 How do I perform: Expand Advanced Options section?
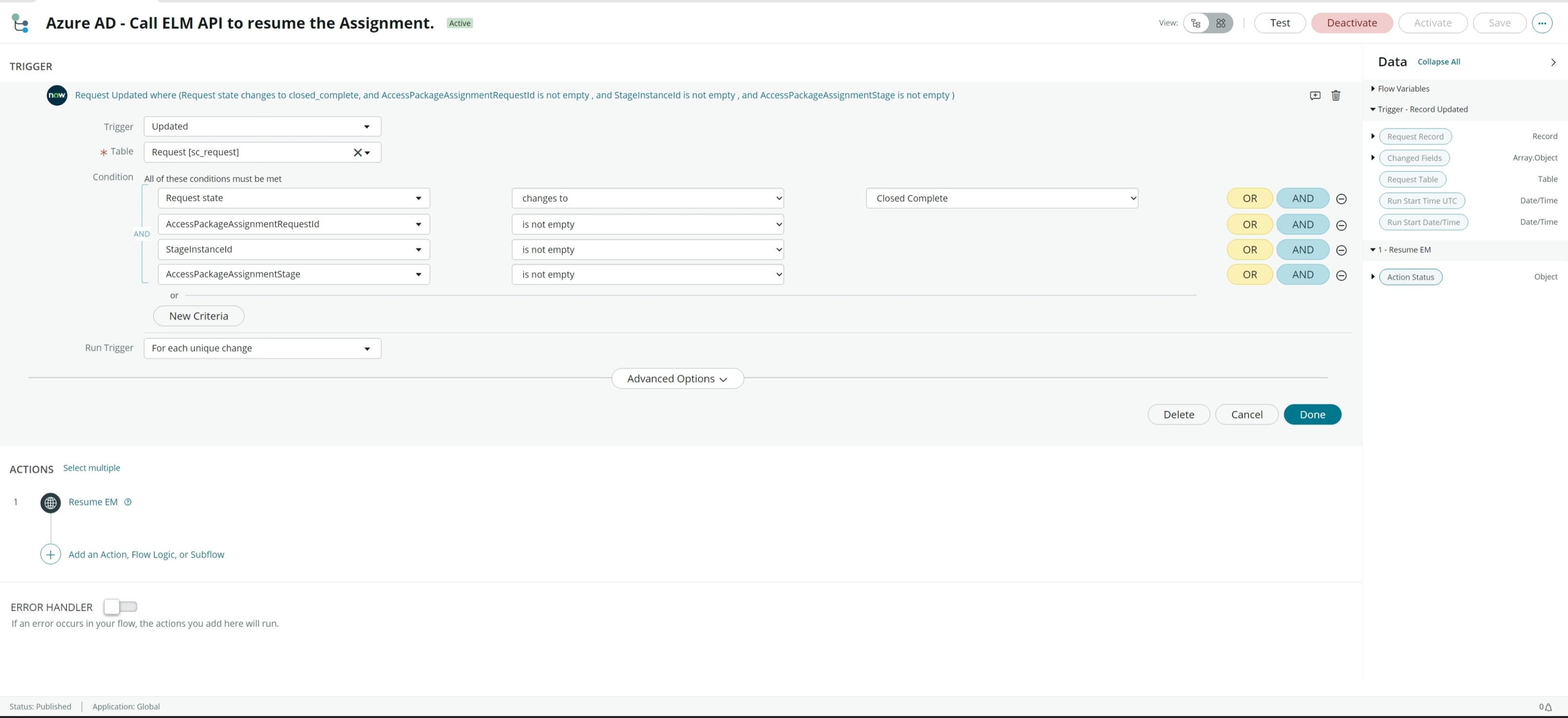click(677, 379)
